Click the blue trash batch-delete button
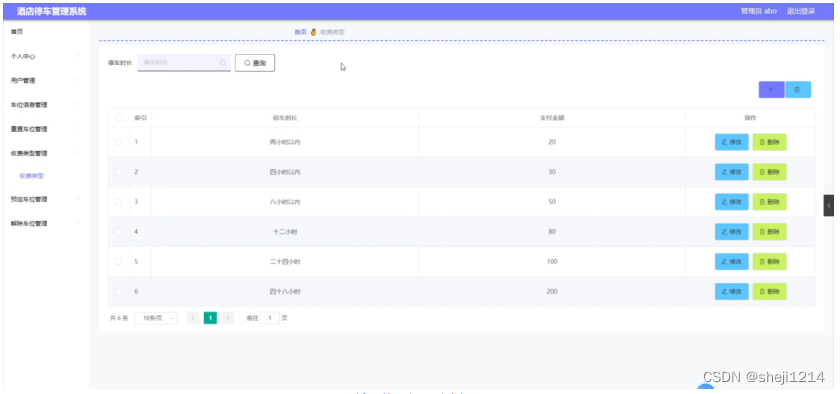The width and height of the screenshot is (840, 394). (x=797, y=90)
